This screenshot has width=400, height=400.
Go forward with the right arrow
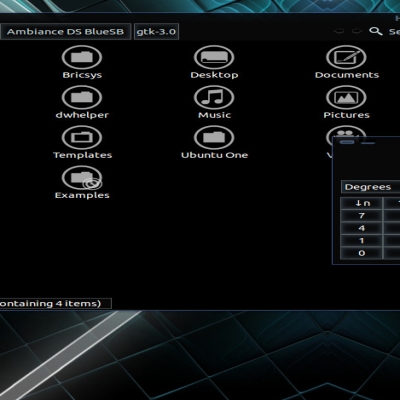357,31
